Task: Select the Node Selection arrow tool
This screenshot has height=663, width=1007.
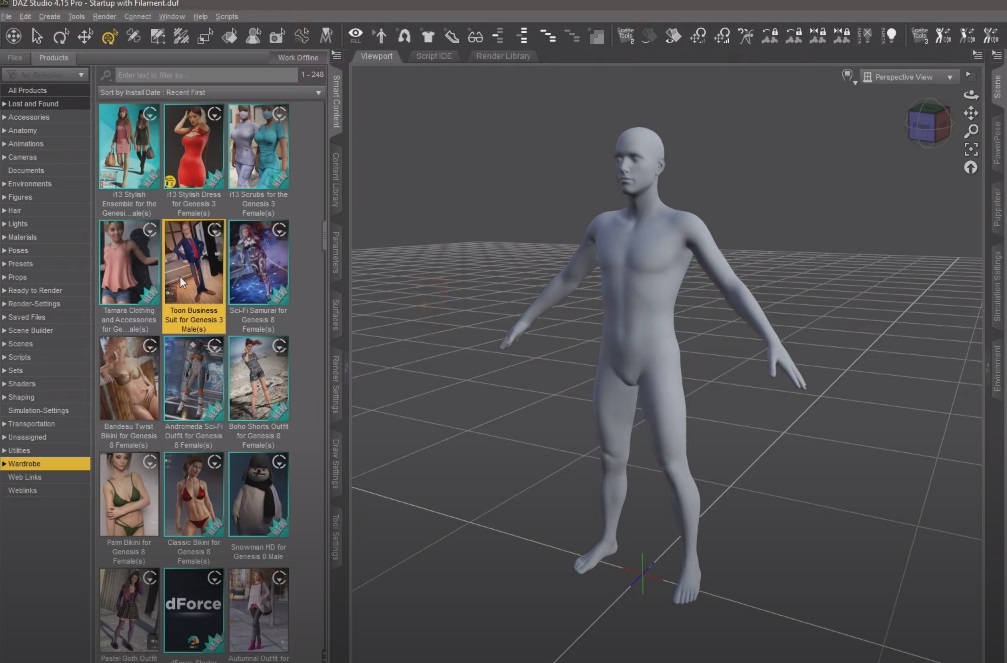Action: coord(37,37)
